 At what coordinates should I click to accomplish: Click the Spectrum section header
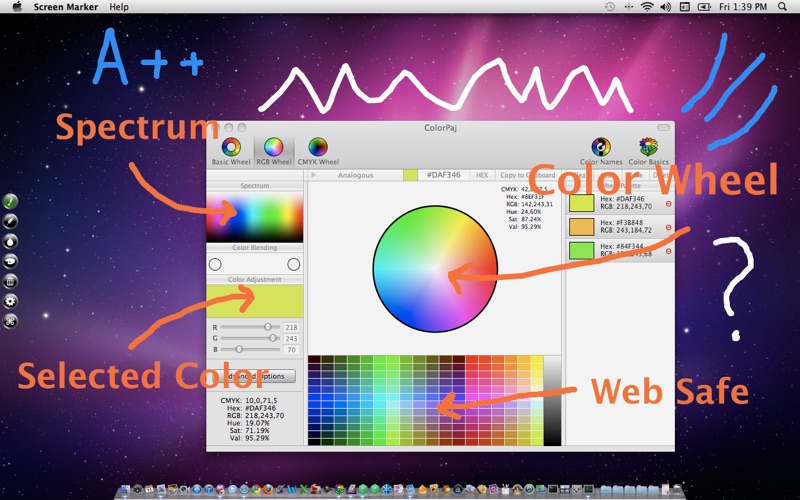click(x=255, y=186)
